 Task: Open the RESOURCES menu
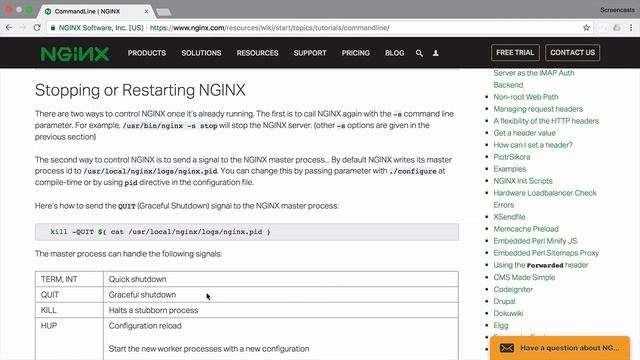click(258, 53)
